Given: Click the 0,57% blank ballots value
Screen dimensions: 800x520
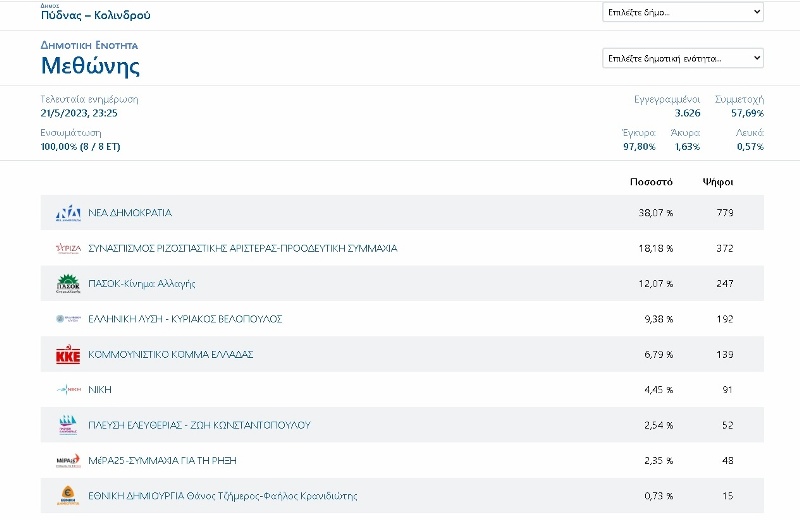Looking at the screenshot, I should pyautogui.click(x=750, y=147).
